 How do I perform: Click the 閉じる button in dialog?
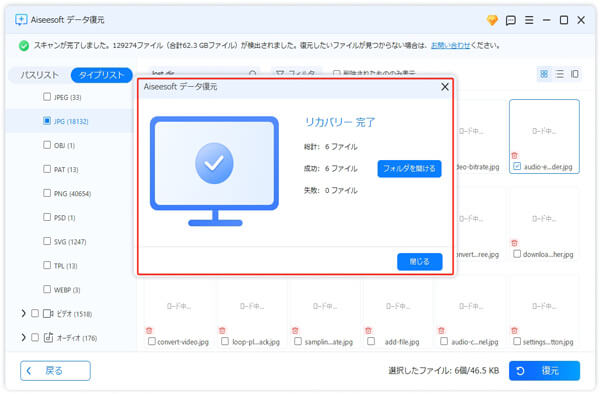pyautogui.click(x=419, y=262)
